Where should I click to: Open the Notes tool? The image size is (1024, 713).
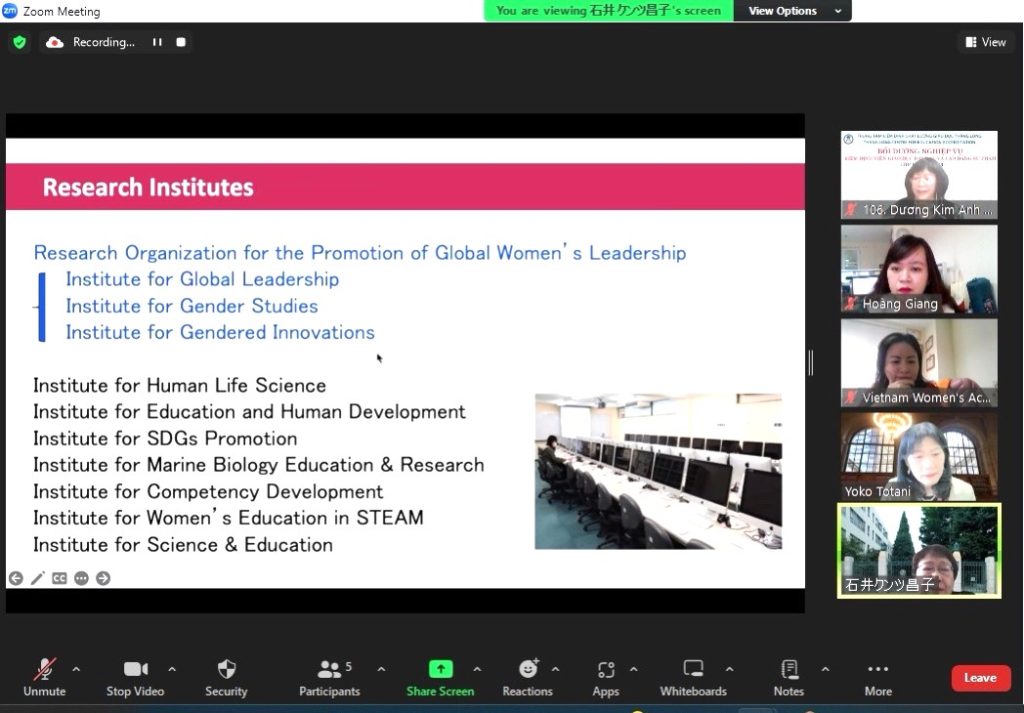[x=789, y=676]
